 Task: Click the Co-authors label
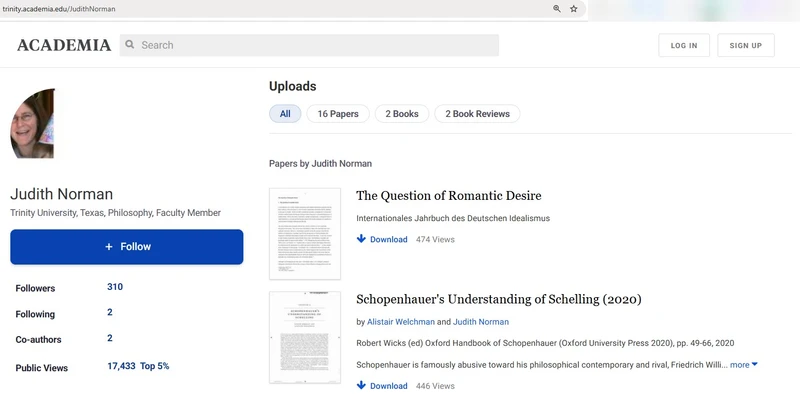(x=38, y=340)
